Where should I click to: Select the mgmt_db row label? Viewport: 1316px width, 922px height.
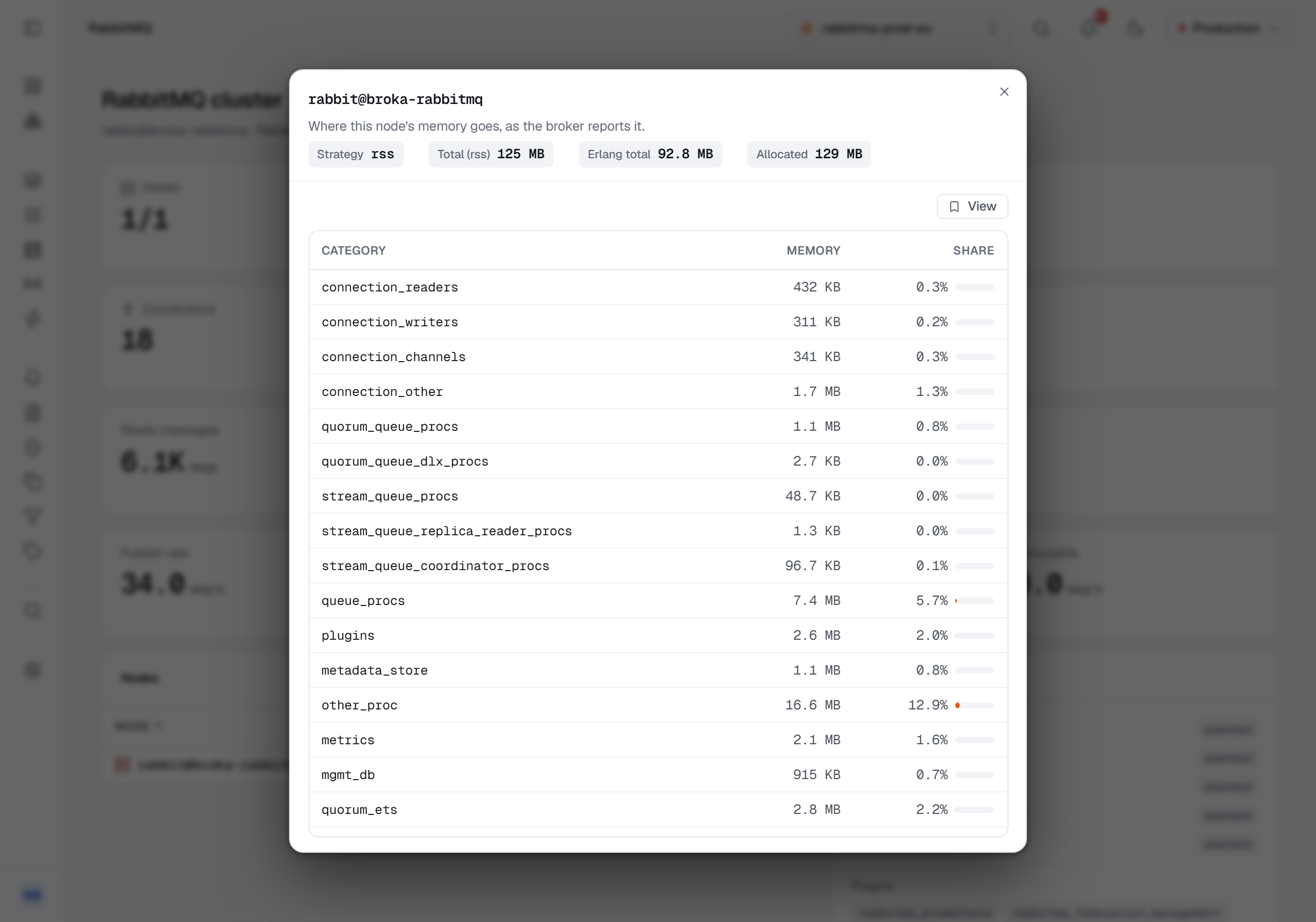point(348,776)
